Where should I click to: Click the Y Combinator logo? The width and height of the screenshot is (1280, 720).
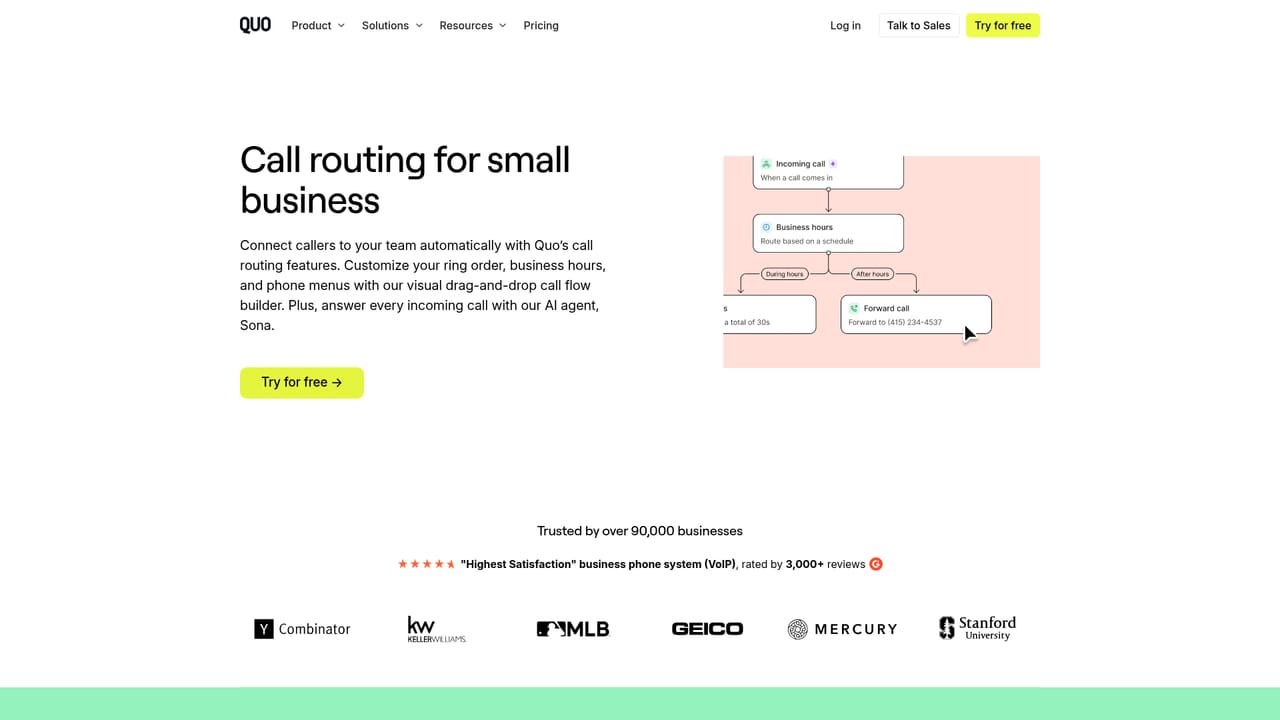(x=302, y=628)
